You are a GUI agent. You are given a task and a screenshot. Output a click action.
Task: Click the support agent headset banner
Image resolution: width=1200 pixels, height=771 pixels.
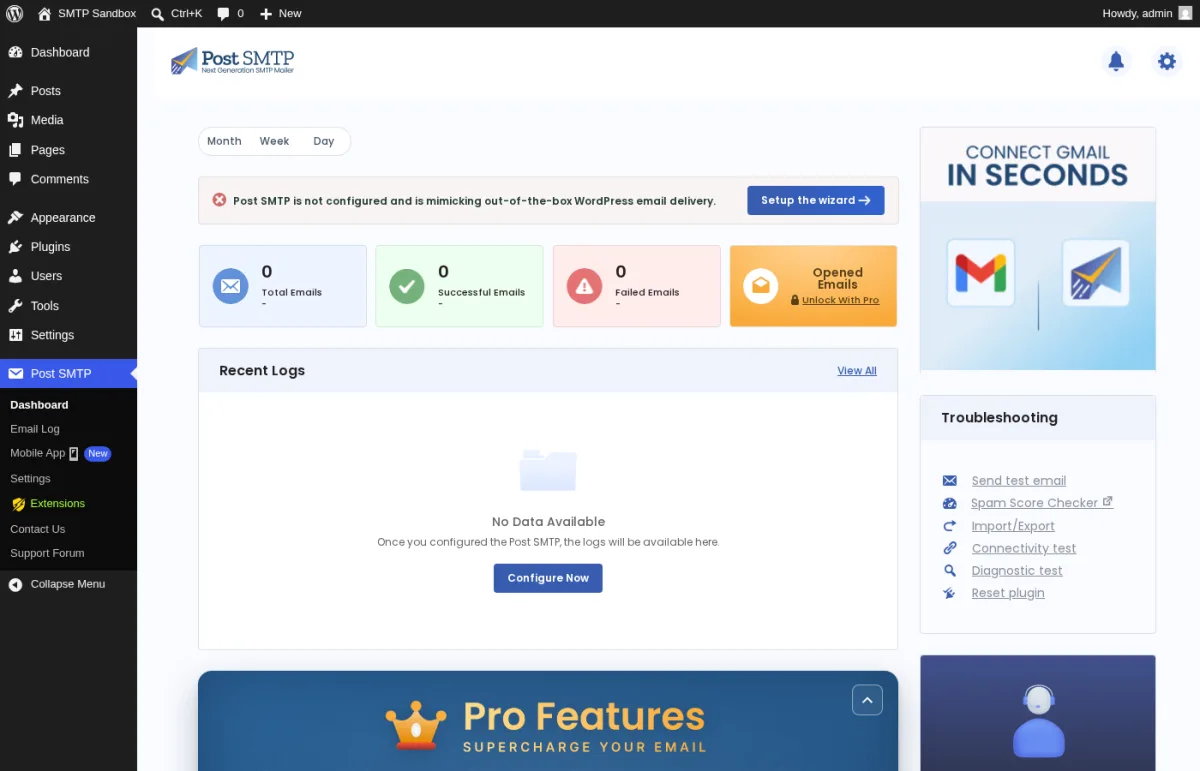click(x=1038, y=713)
